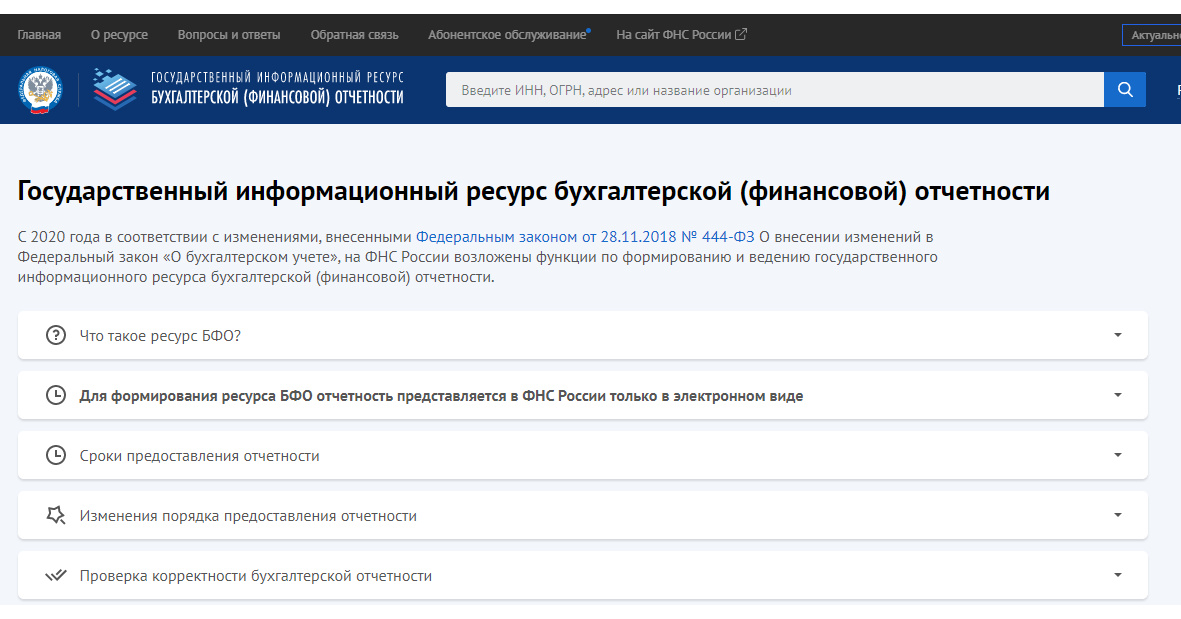Screen dimensions: 1181x619
Task: Click the Что такое ресурс БФО? row label
Action: [x=160, y=336]
